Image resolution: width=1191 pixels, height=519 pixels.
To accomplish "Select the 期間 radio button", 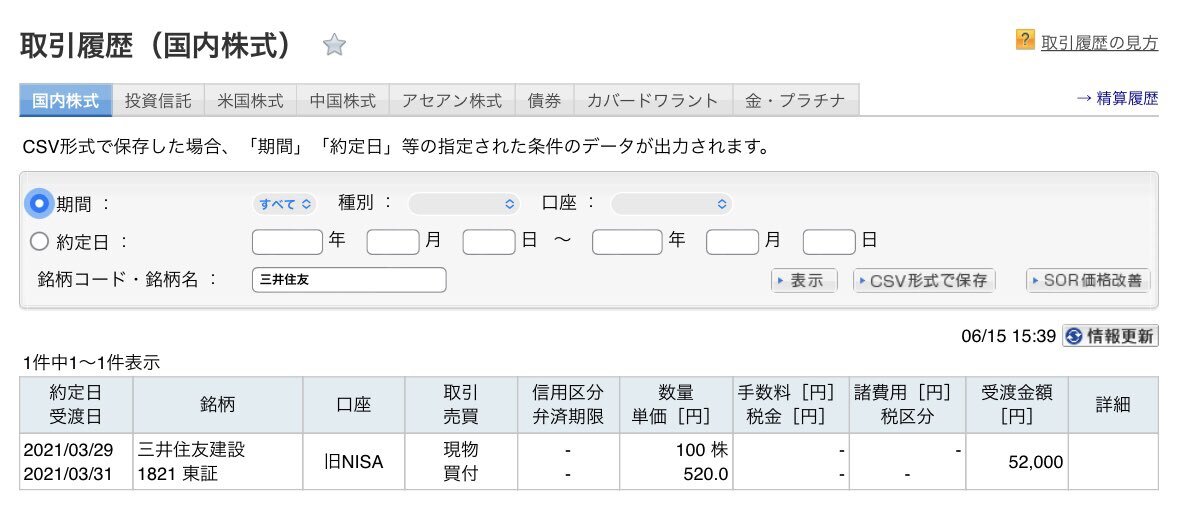I will pyautogui.click(x=39, y=204).
